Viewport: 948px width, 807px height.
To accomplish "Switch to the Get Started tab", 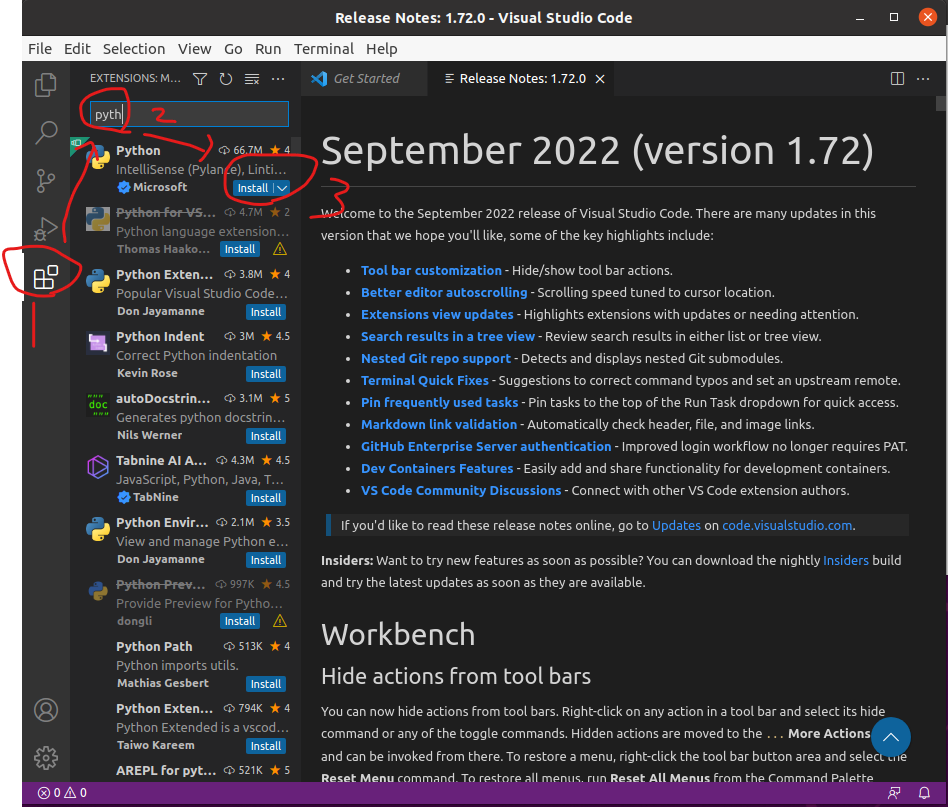I will pos(364,79).
